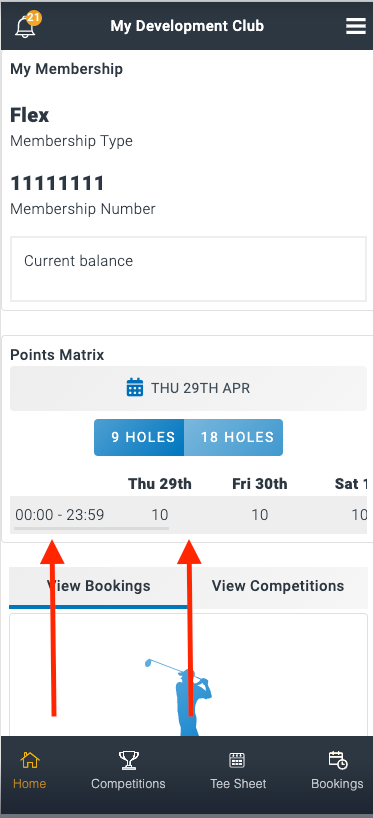373x818 pixels.
Task: Open the notifications bell icon
Action: point(25,27)
